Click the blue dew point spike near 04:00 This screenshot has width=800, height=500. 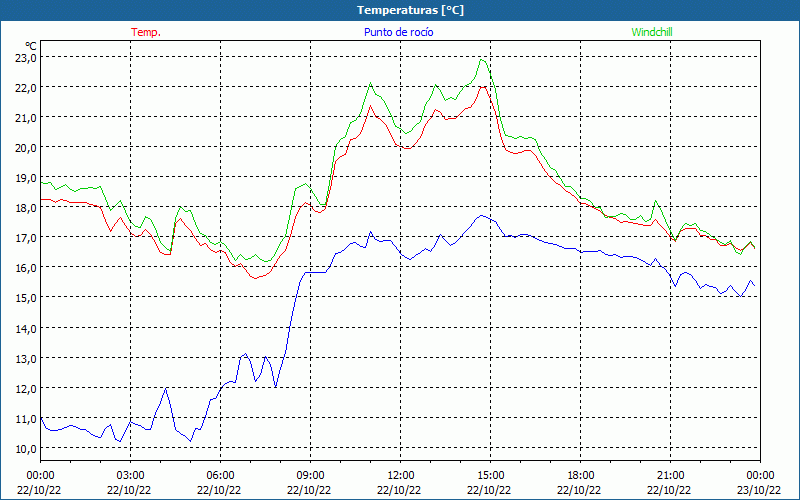coord(166,389)
